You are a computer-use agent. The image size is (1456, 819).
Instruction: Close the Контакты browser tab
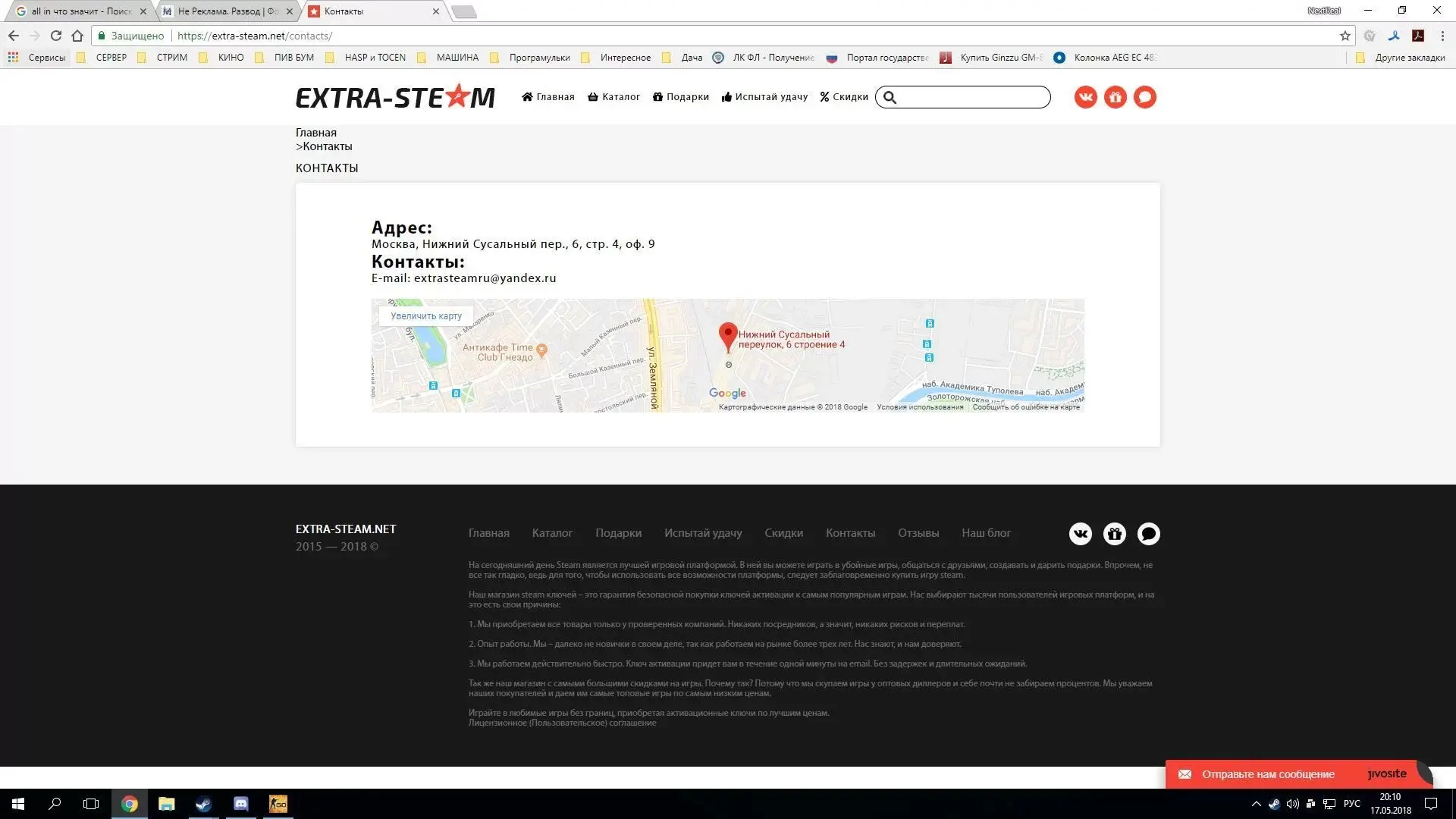pyautogui.click(x=435, y=11)
